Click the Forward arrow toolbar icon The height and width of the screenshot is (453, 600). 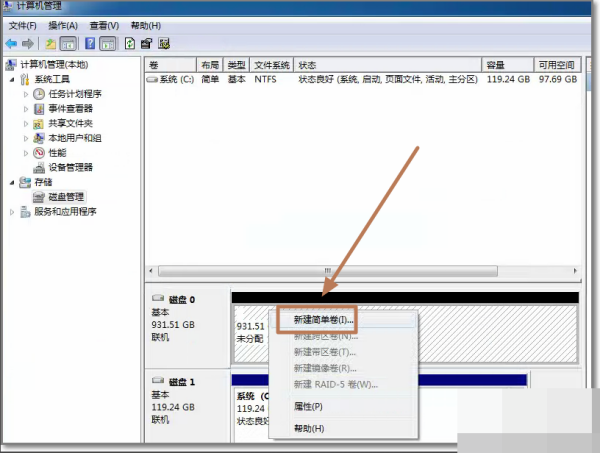(28, 44)
